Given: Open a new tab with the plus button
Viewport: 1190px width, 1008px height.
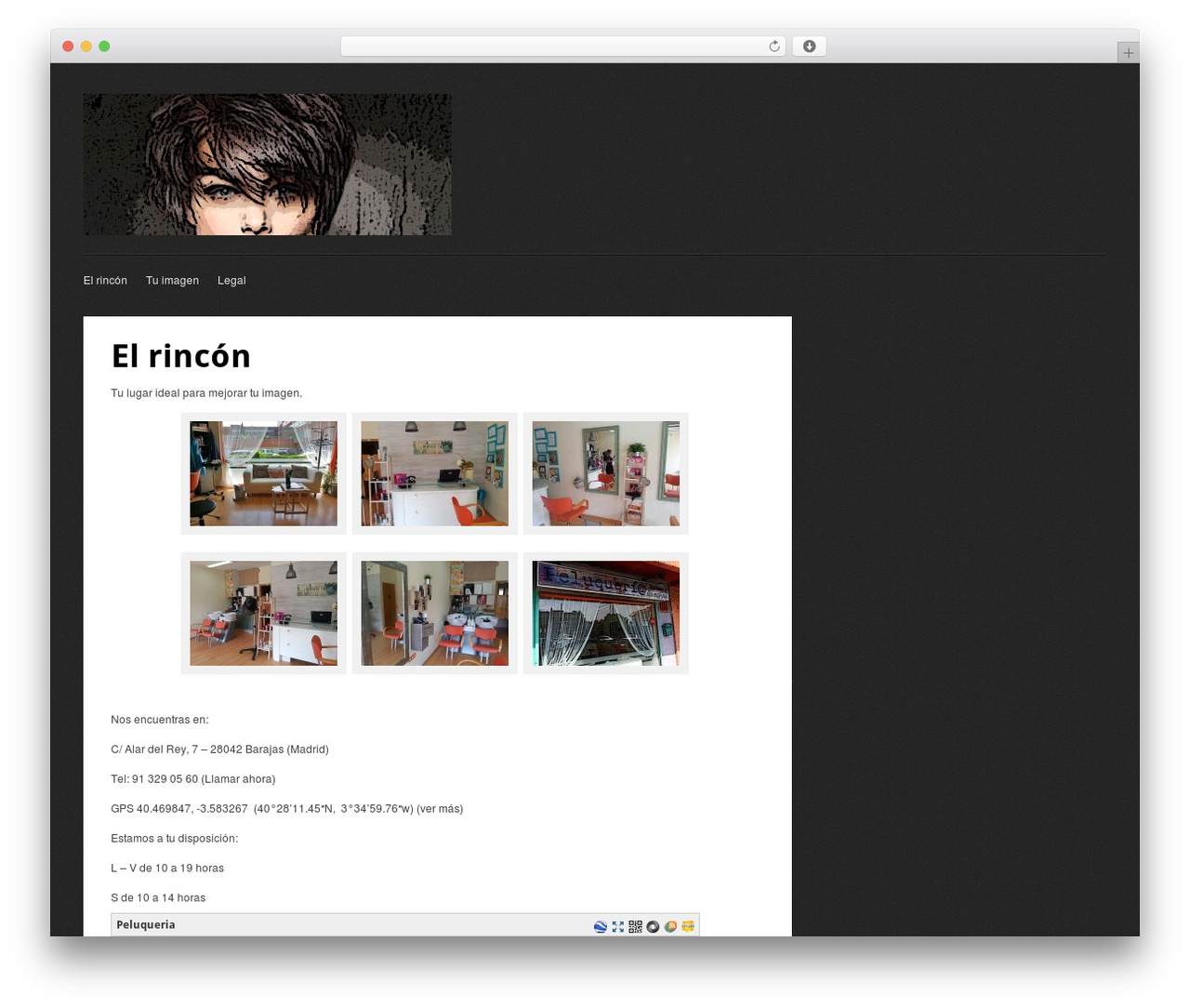Looking at the screenshot, I should click(1128, 53).
